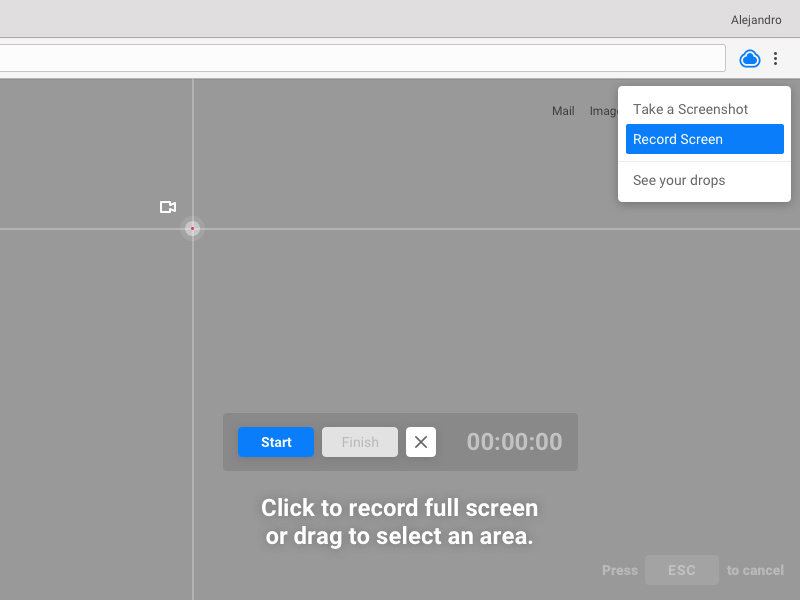Image resolution: width=800 pixels, height=600 pixels.
Task: Select Take a Screenshot menu option
Action: point(690,109)
